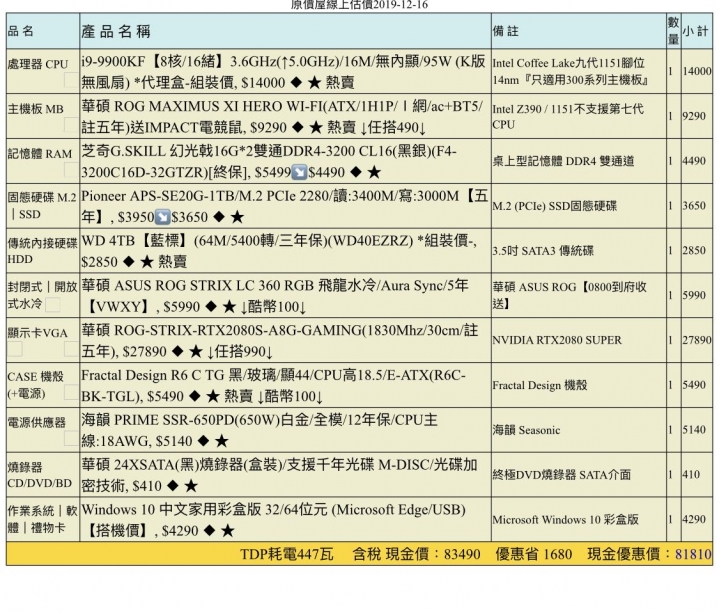Click the 小計 column header
720x613 pixels.
point(695,31)
